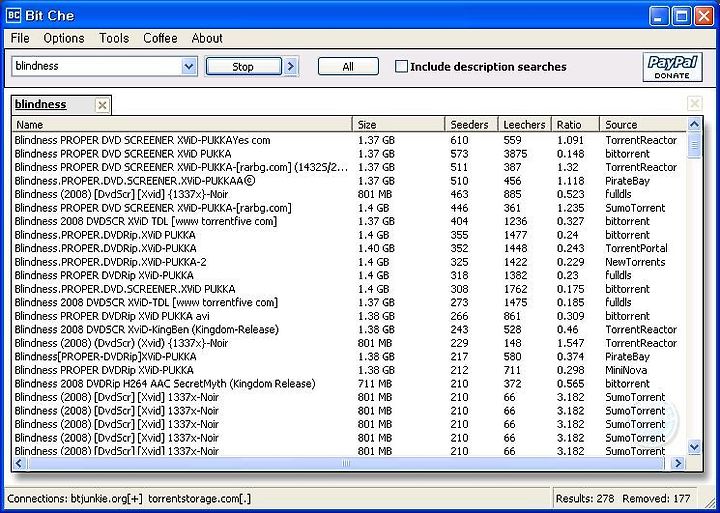The height and width of the screenshot is (513, 720).
Task: Select row 'Blindness PROPER DVD SCREENER XViD-PUKKAYes com'
Action: (349, 140)
